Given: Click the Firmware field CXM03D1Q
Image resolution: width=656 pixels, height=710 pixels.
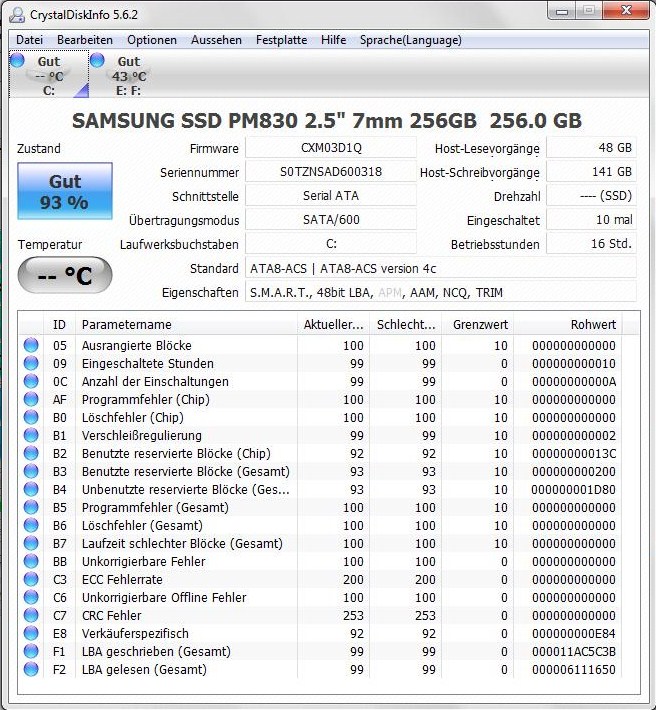Looking at the screenshot, I should (331, 148).
